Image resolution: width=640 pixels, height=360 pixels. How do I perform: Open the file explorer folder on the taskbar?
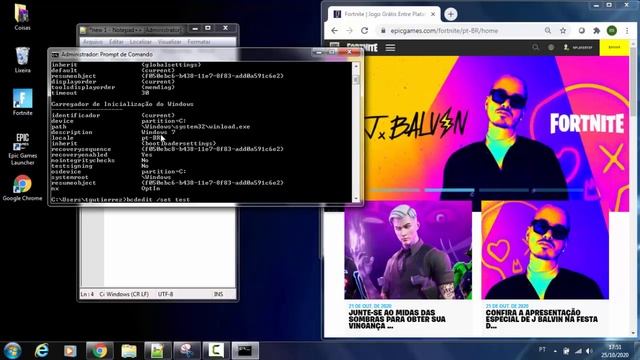129,351
